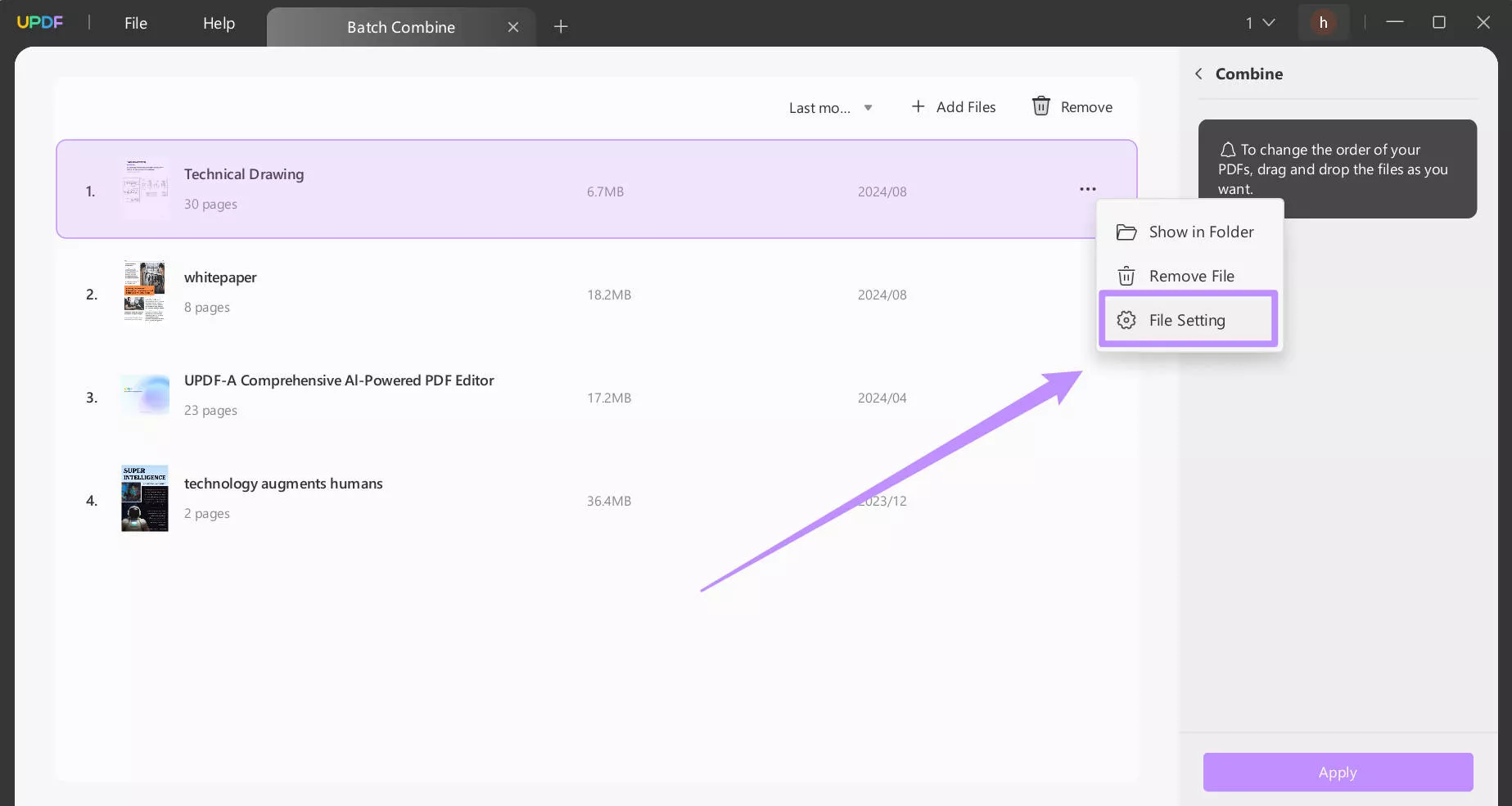Click the bell icon in tip box
This screenshot has width=1512, height=806.
pos(1228,150)
